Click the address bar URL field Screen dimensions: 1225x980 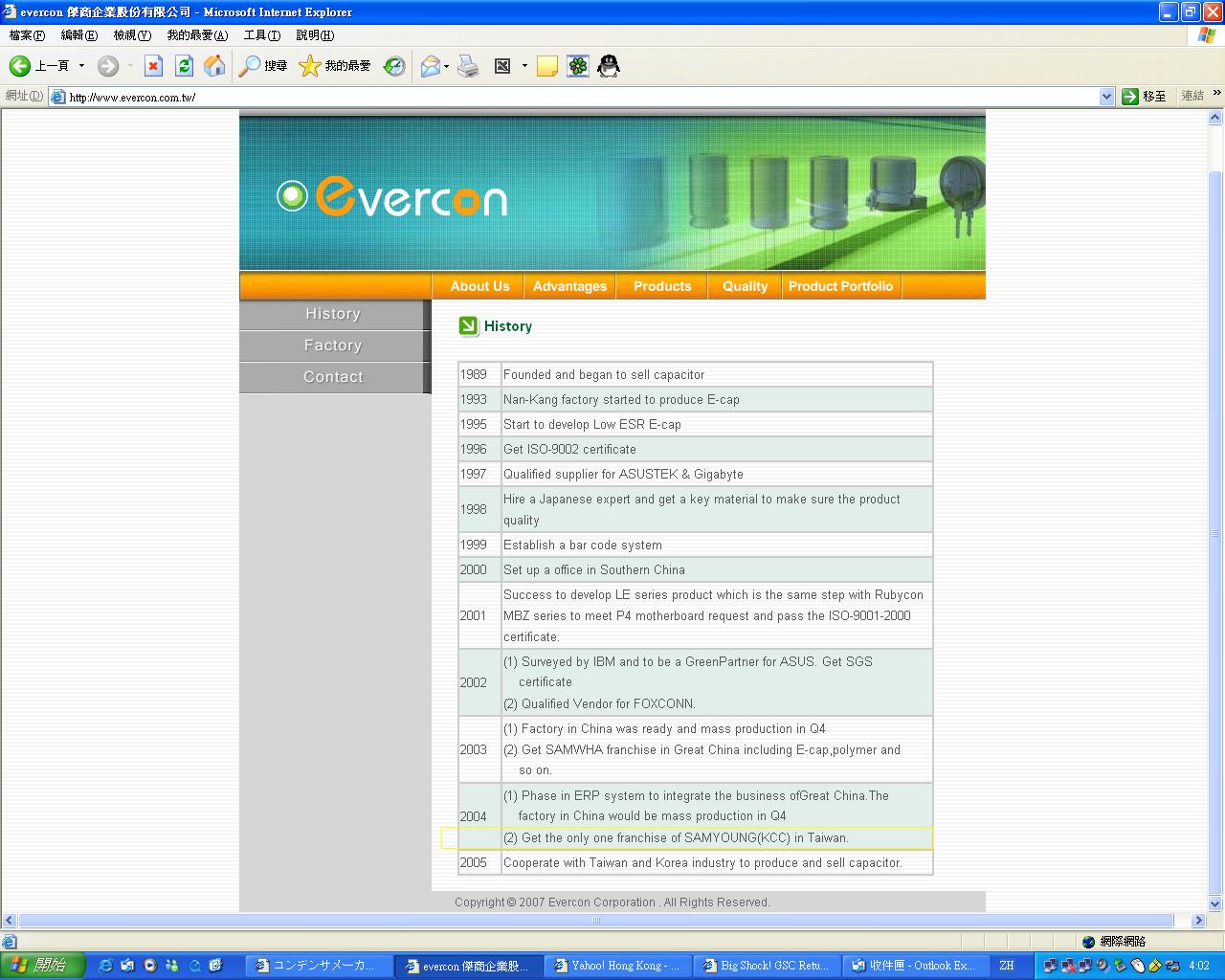tap(583, 97)
